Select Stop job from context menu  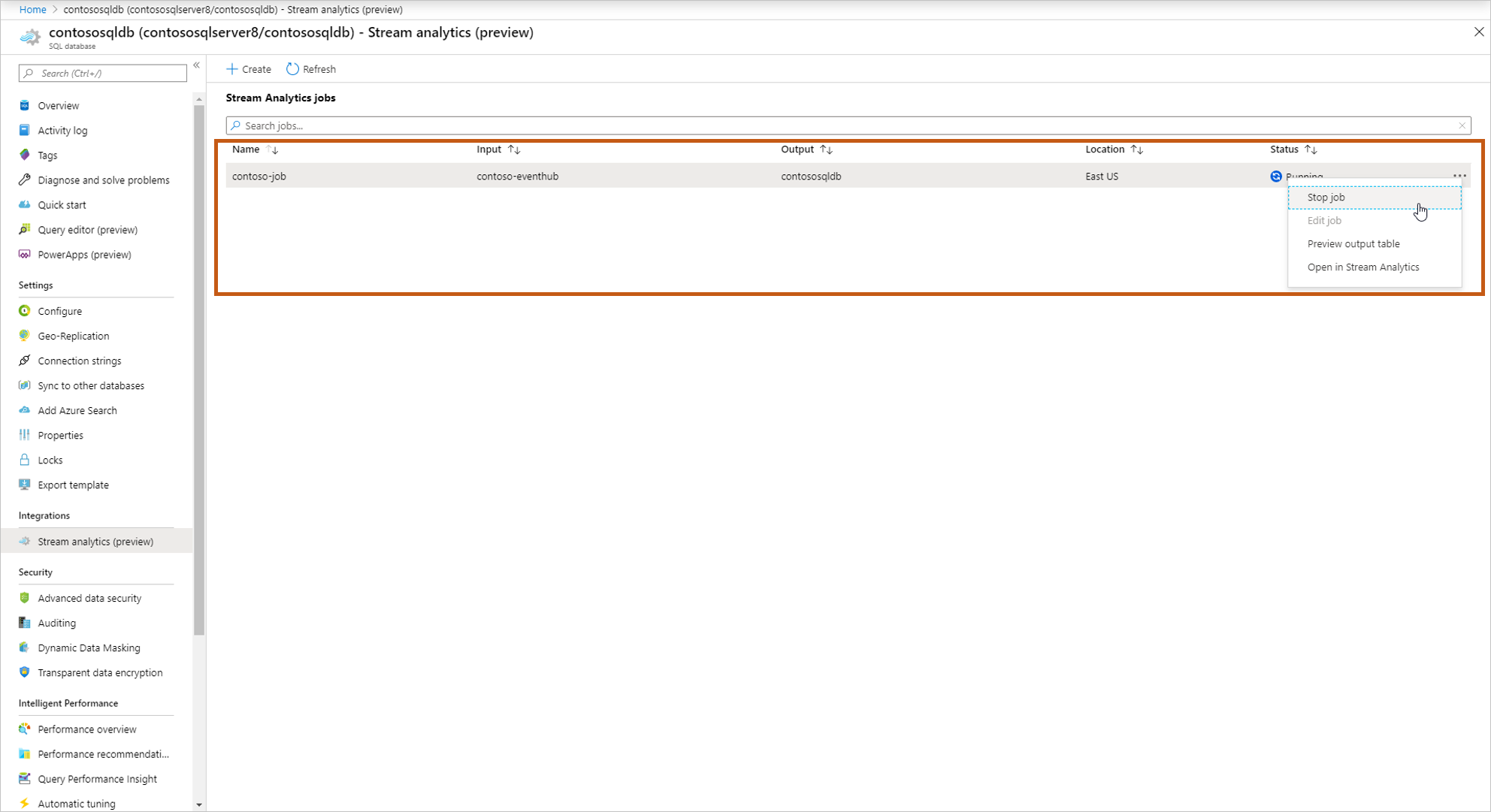(x=1325, y=197)
